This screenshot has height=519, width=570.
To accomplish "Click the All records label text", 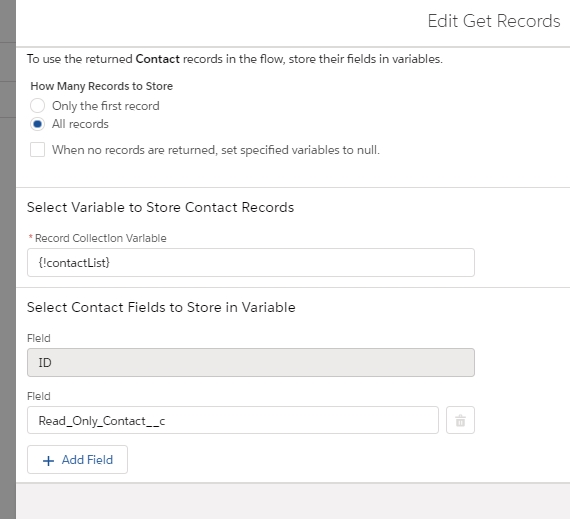I will (x=80, y=124).
